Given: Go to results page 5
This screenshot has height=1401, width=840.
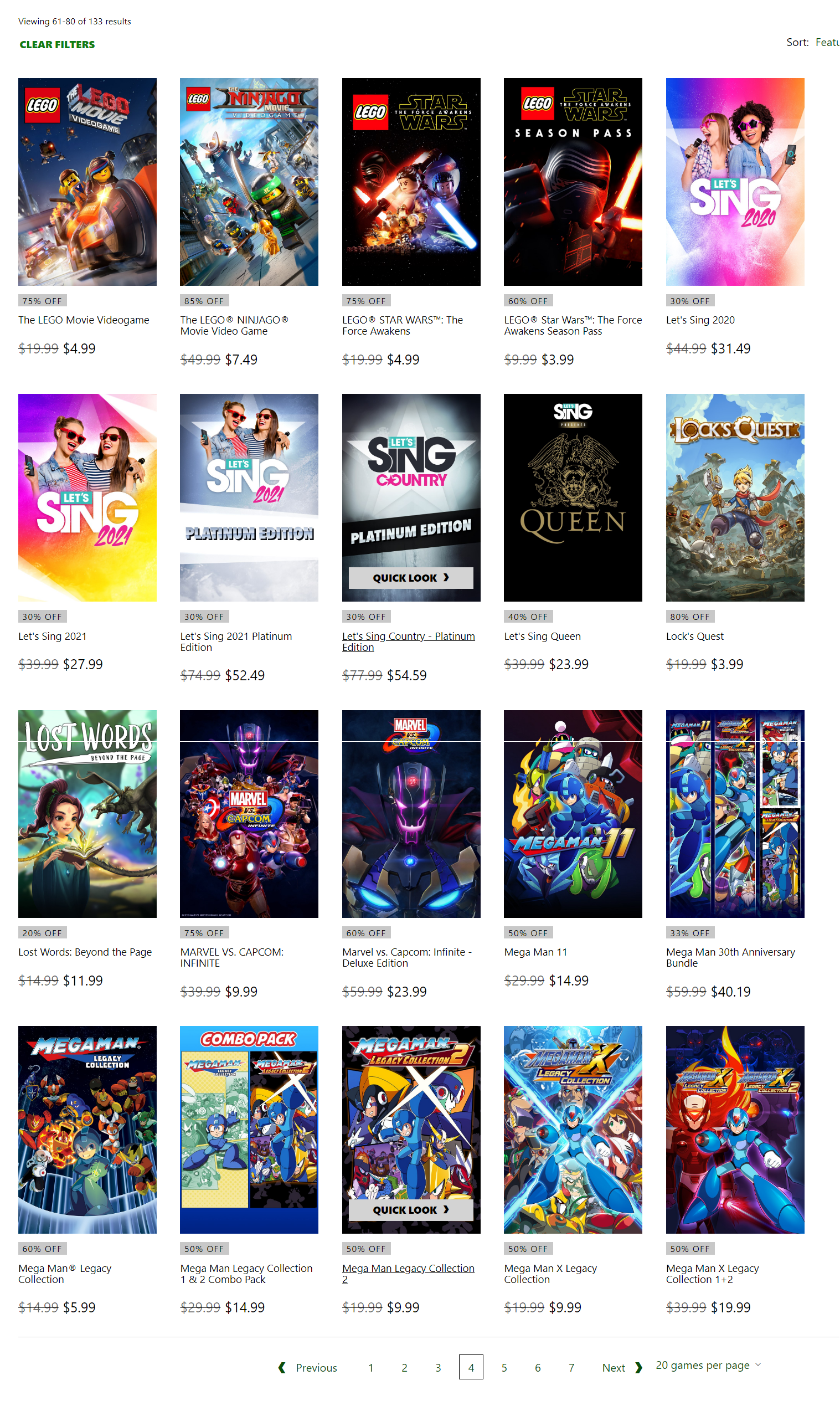Looking at the screenshot, I should click(504, 1368).
